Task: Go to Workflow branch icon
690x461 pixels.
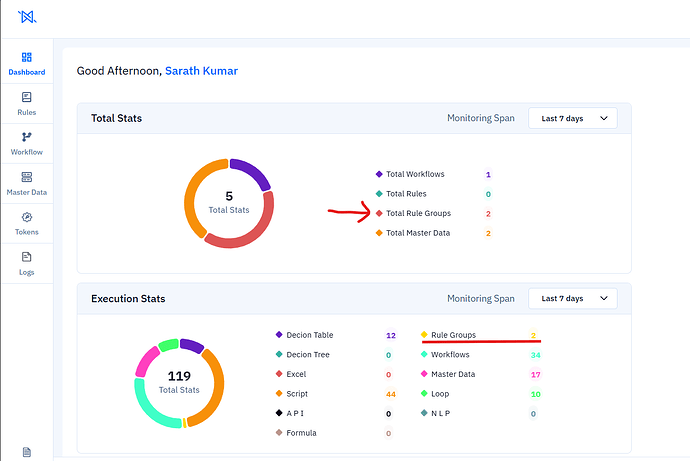Action: coord(26,137)
